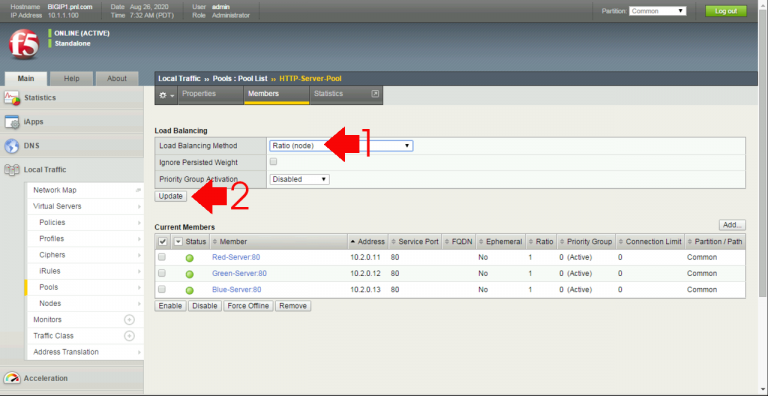This screenshot has height=396, width=768.
Task: Click the Force Offline button
Action: (248, 306)
